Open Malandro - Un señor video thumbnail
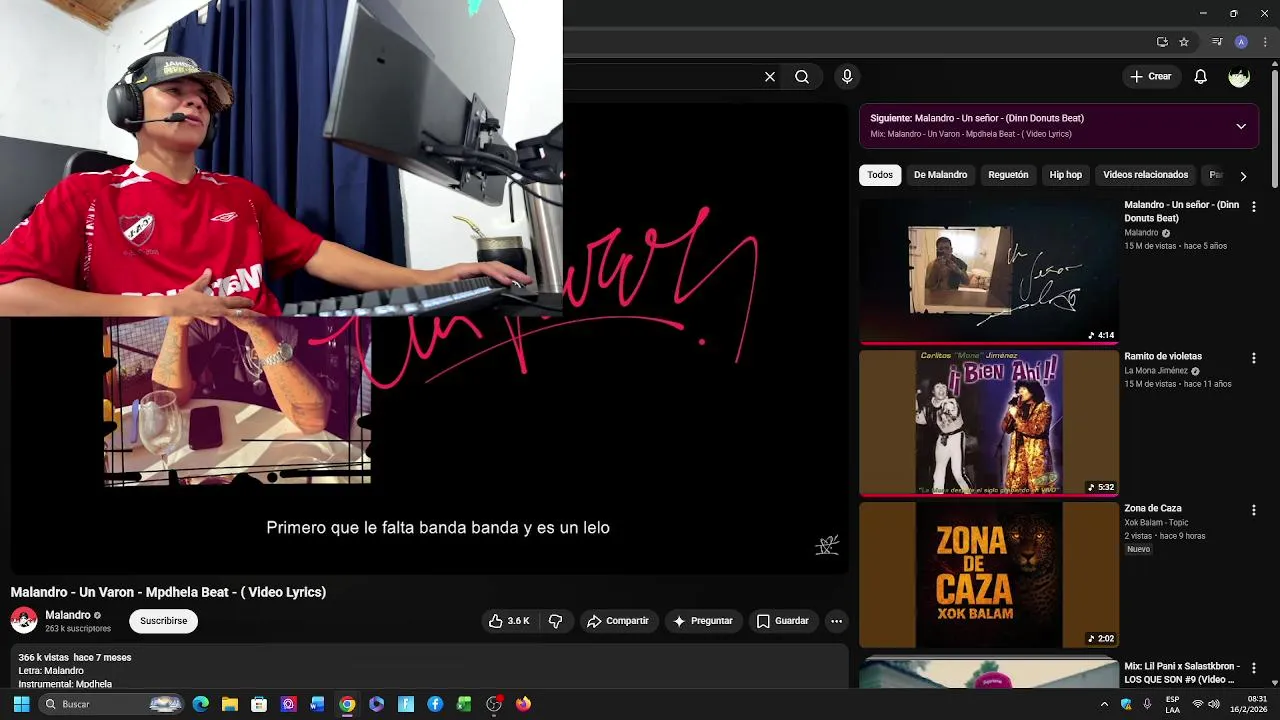Image resolution: width=1280 pixels, height=720 pixels. point(989,271)
